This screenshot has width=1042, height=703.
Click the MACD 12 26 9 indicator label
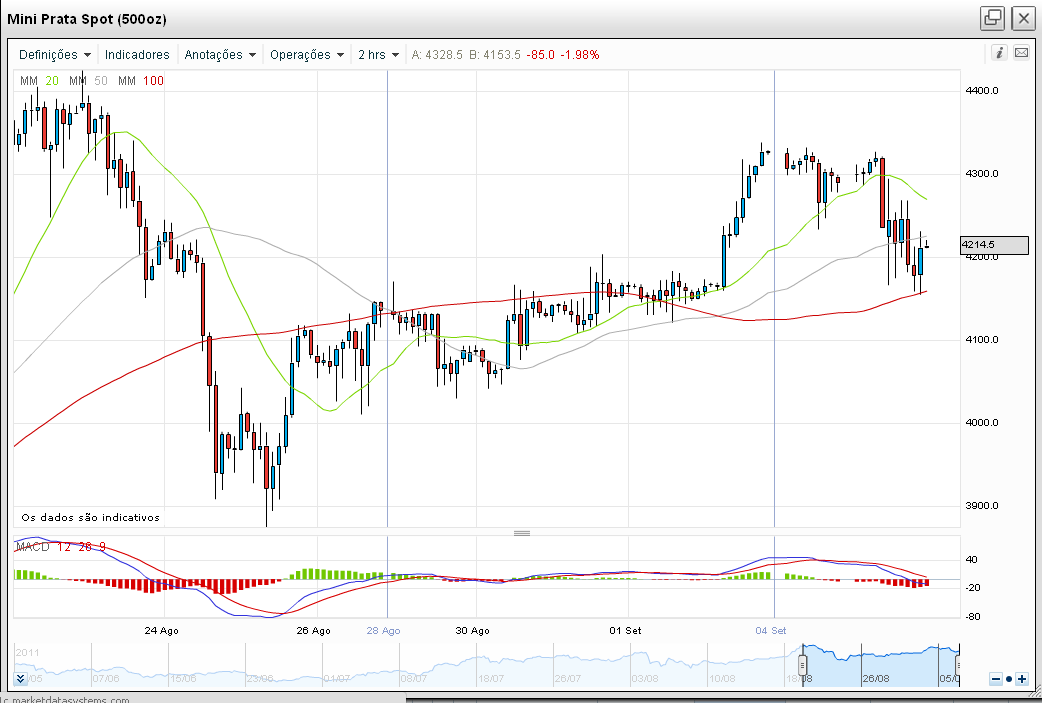coord(60,547)
